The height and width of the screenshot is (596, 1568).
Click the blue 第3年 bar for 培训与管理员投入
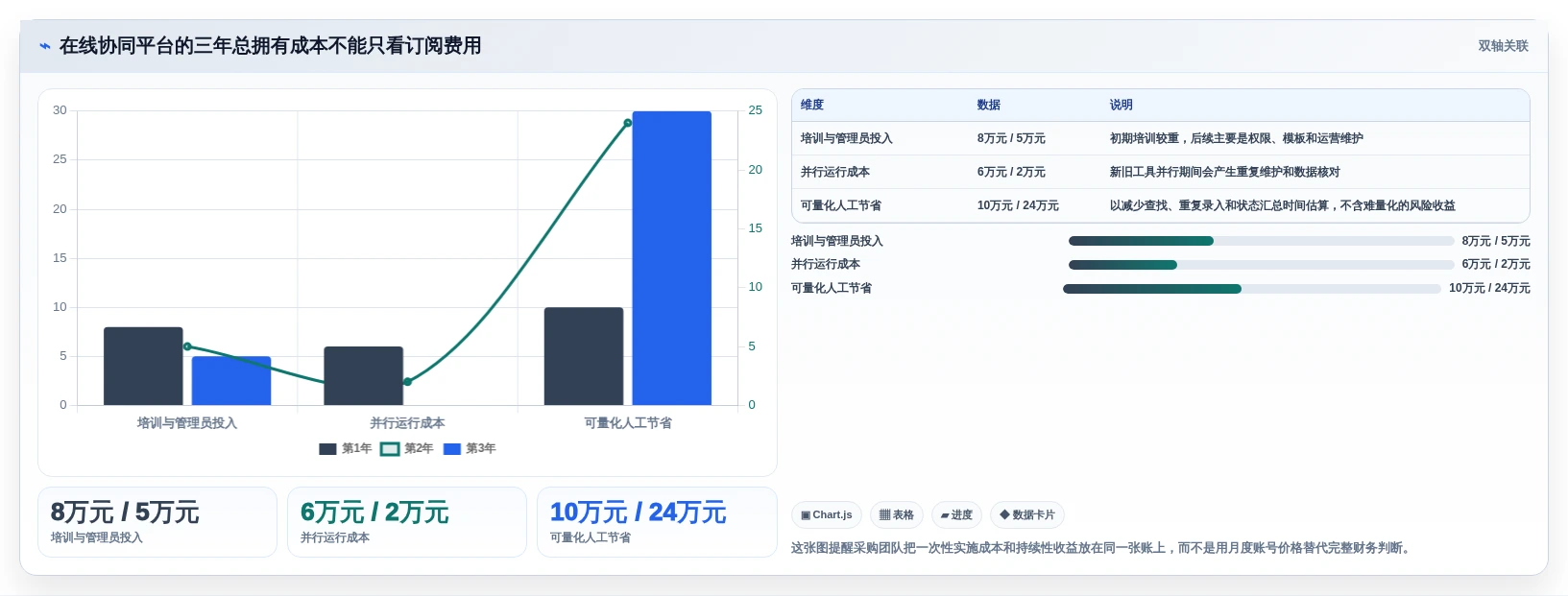231,381
